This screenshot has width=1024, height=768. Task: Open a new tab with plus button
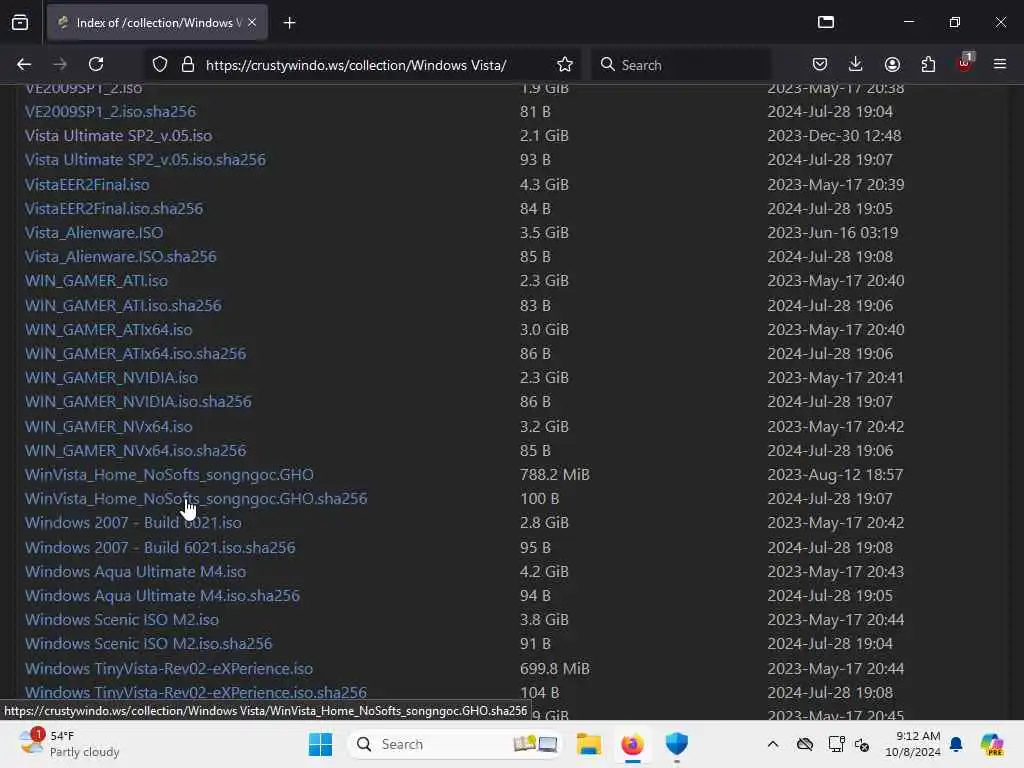[x=289, y=23]
